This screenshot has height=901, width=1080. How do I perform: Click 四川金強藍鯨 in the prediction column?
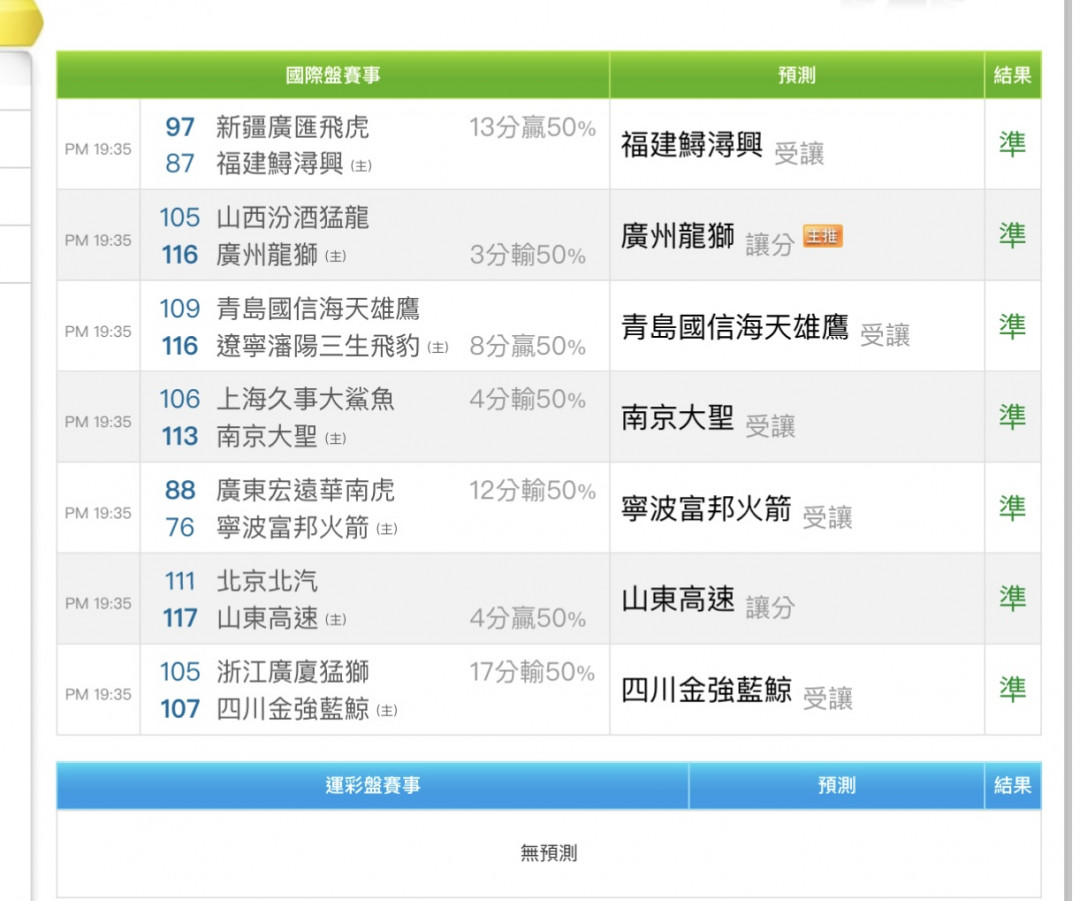click(x=706, y=690)
